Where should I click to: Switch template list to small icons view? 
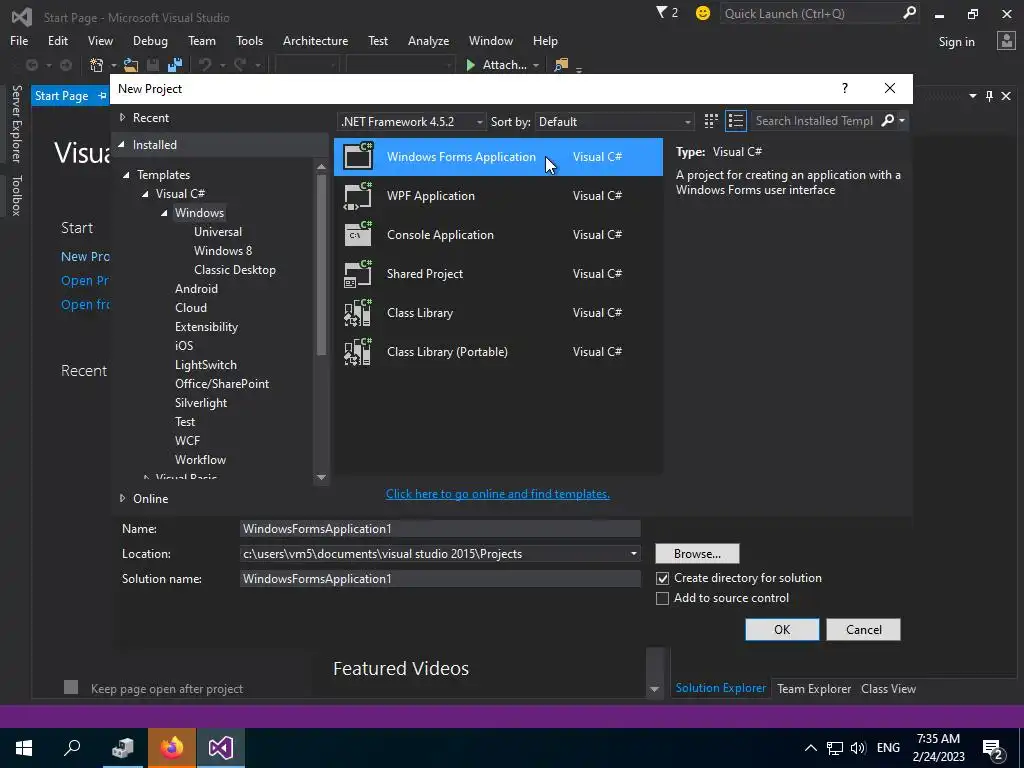pos(711,121)
